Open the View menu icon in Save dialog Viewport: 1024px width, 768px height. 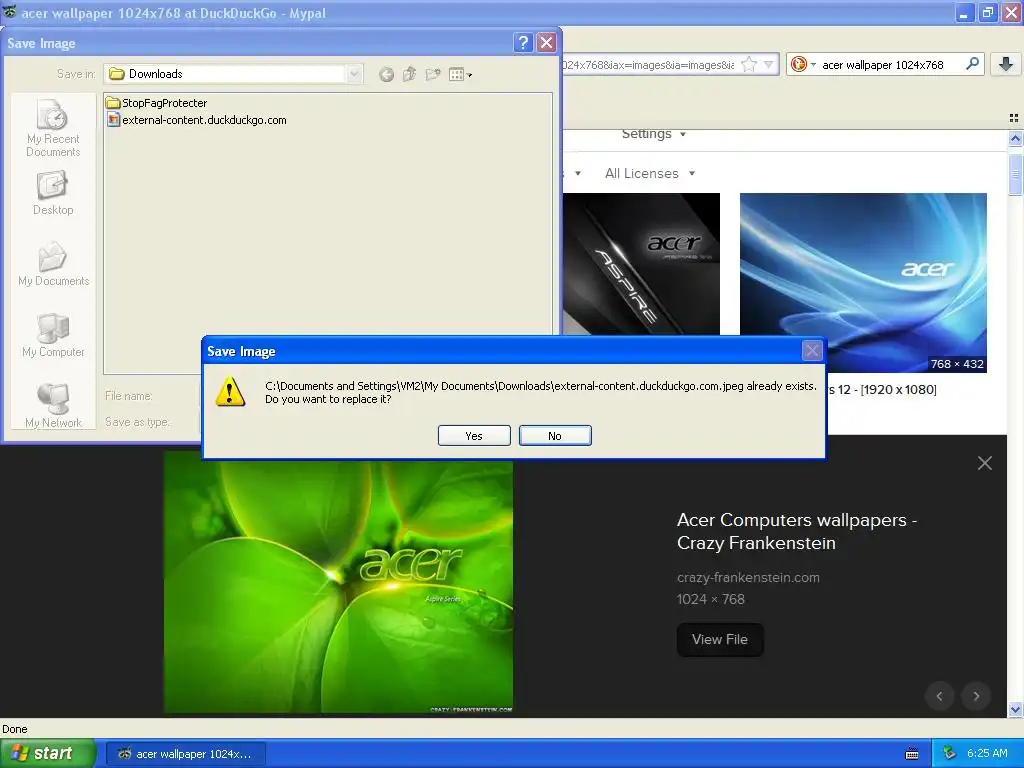(460, 74)
